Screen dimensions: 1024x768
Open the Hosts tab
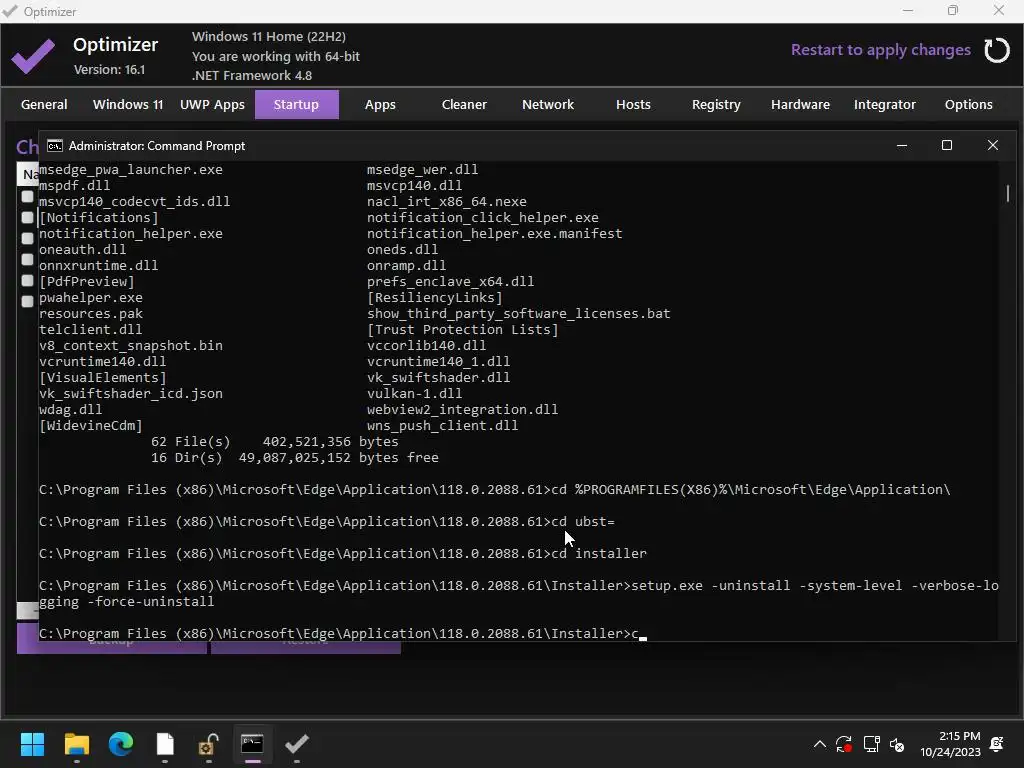coord(633,104)
